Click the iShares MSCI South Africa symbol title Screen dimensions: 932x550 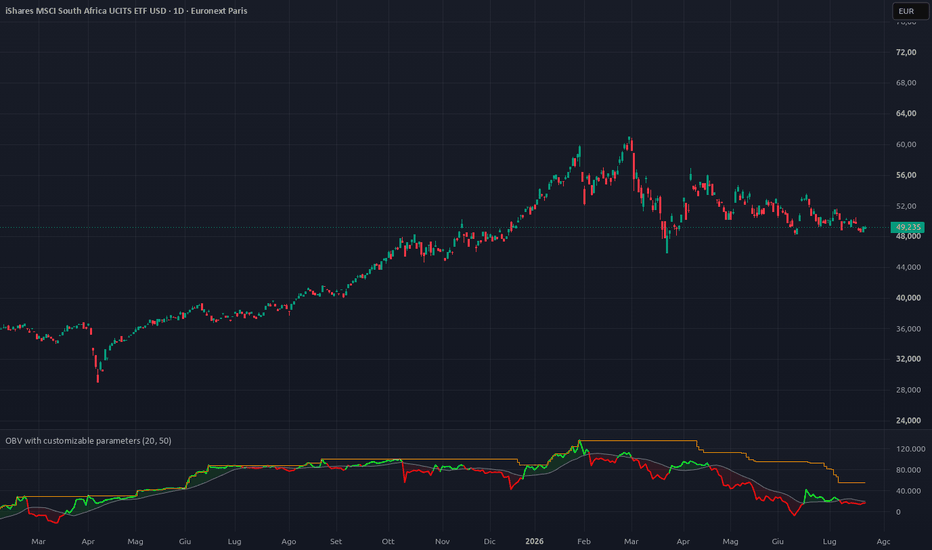[86, 11]
